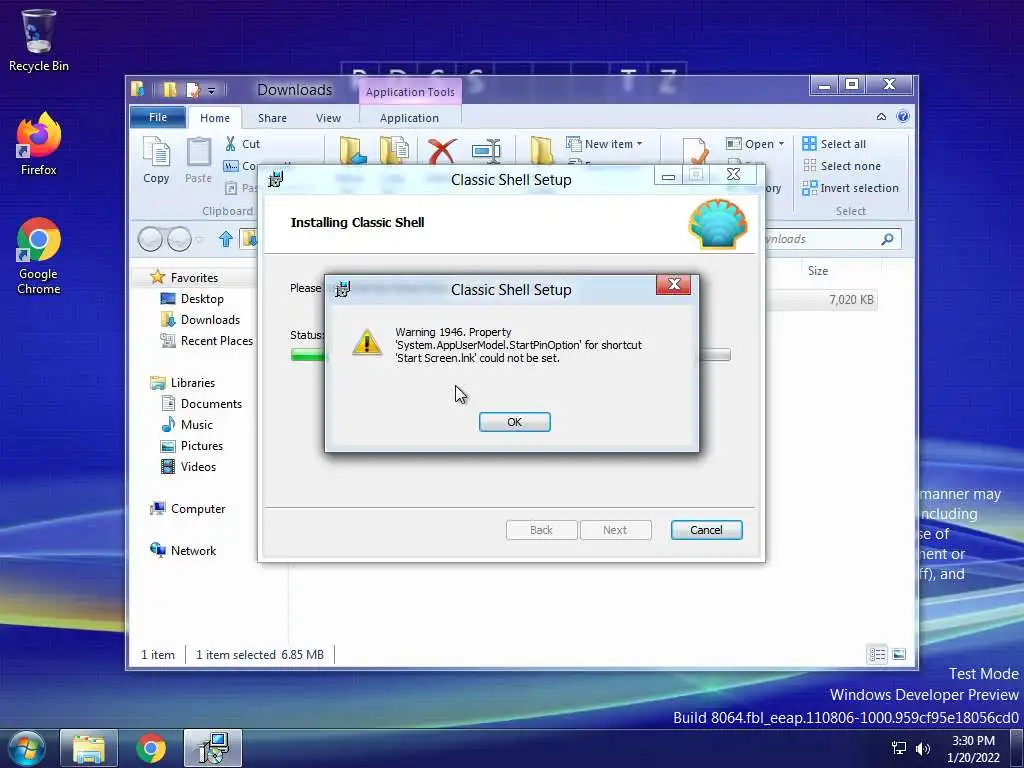
Task: Click network tray icon
Action: point(899,748)
